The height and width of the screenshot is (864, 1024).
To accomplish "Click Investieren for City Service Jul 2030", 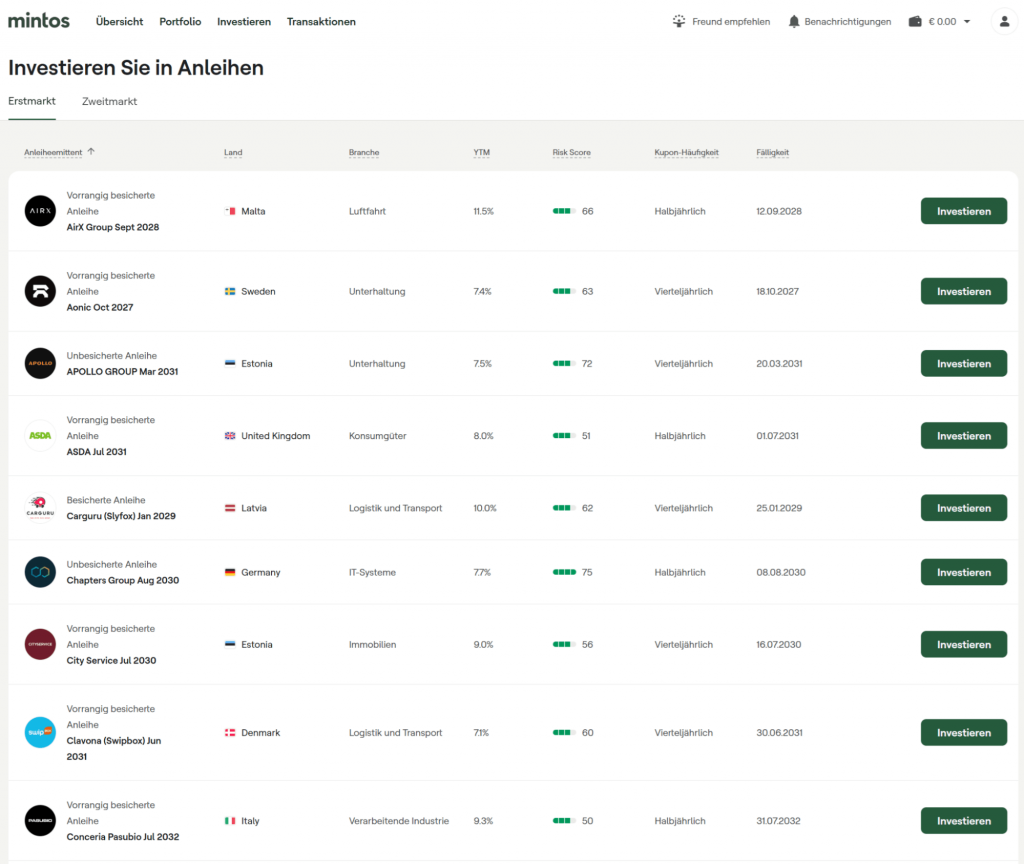I will pos(964,645).
